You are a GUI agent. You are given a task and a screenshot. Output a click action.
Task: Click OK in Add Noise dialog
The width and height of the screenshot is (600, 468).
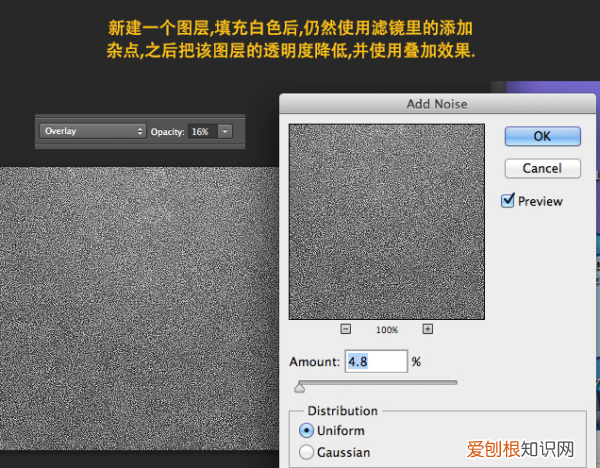[543, 136]
